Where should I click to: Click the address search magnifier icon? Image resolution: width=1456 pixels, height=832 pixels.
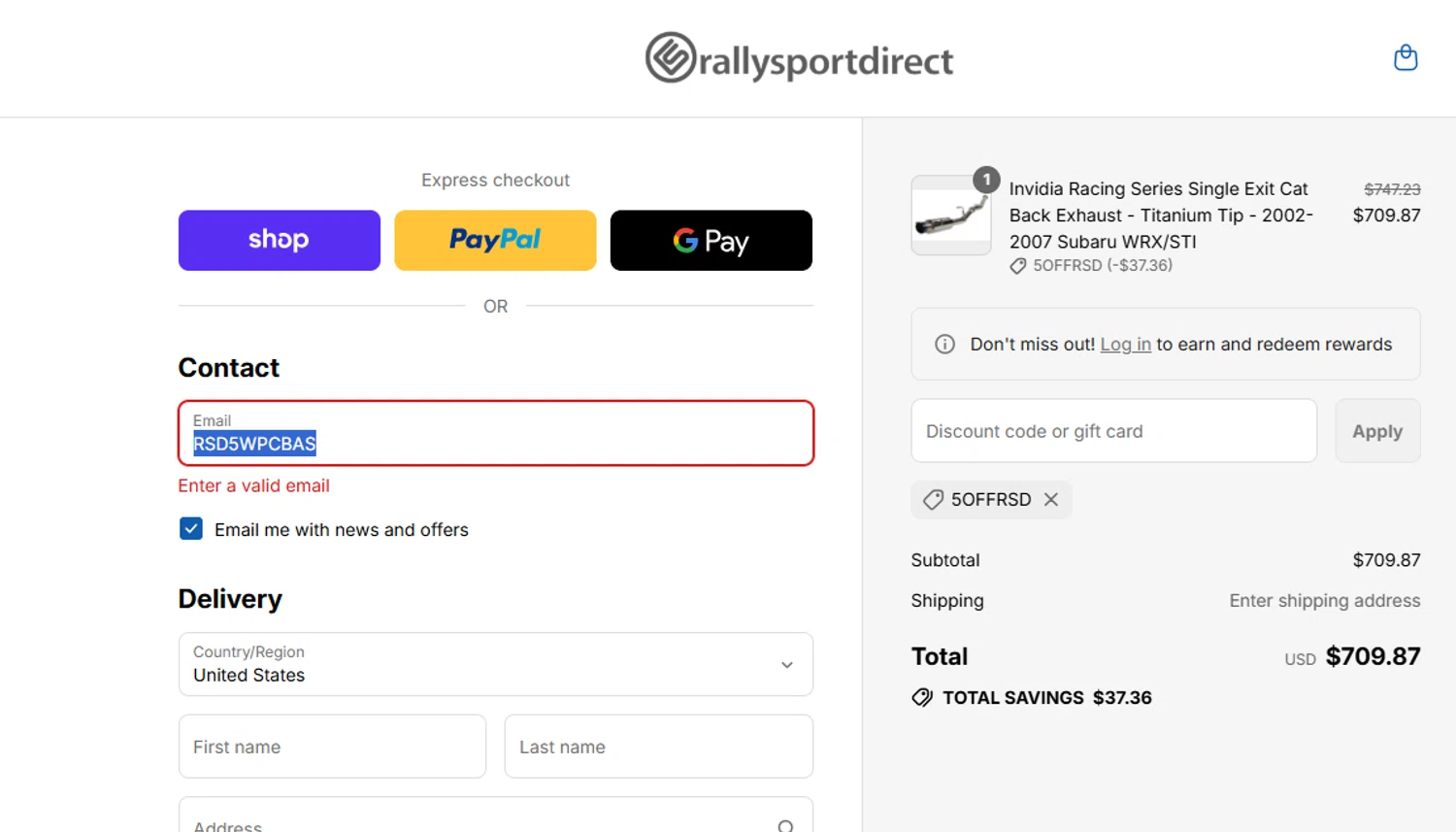coord(786,826)
